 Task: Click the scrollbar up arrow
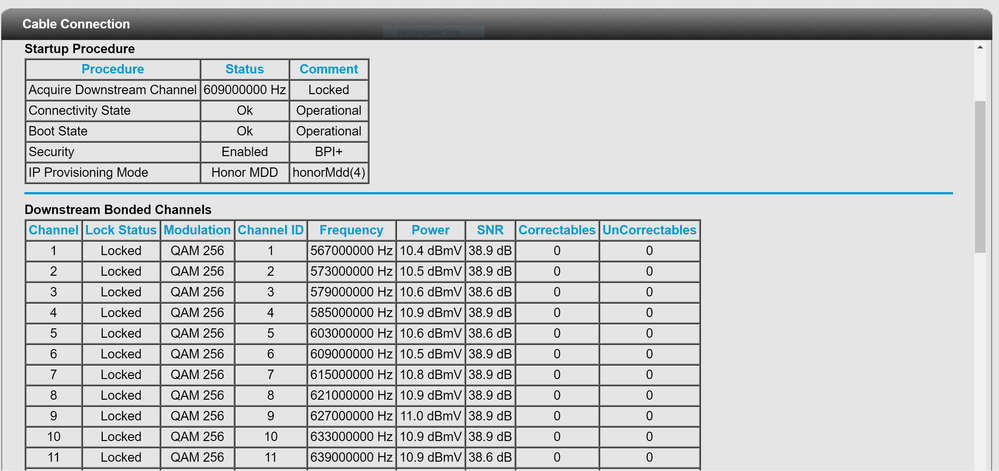click(x=981, y=48)
